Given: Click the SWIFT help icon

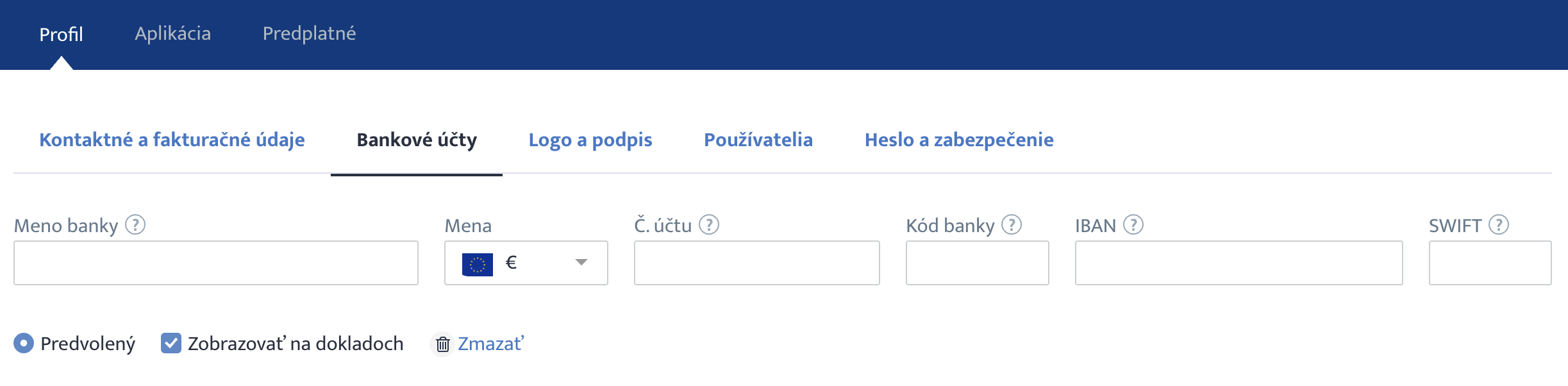Looking at the screenshot, I should pos(1499,225).
